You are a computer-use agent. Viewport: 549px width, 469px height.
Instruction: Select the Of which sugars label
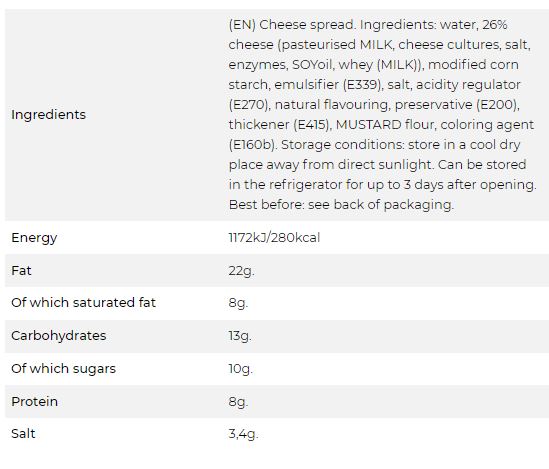click(x=63, y=369)
